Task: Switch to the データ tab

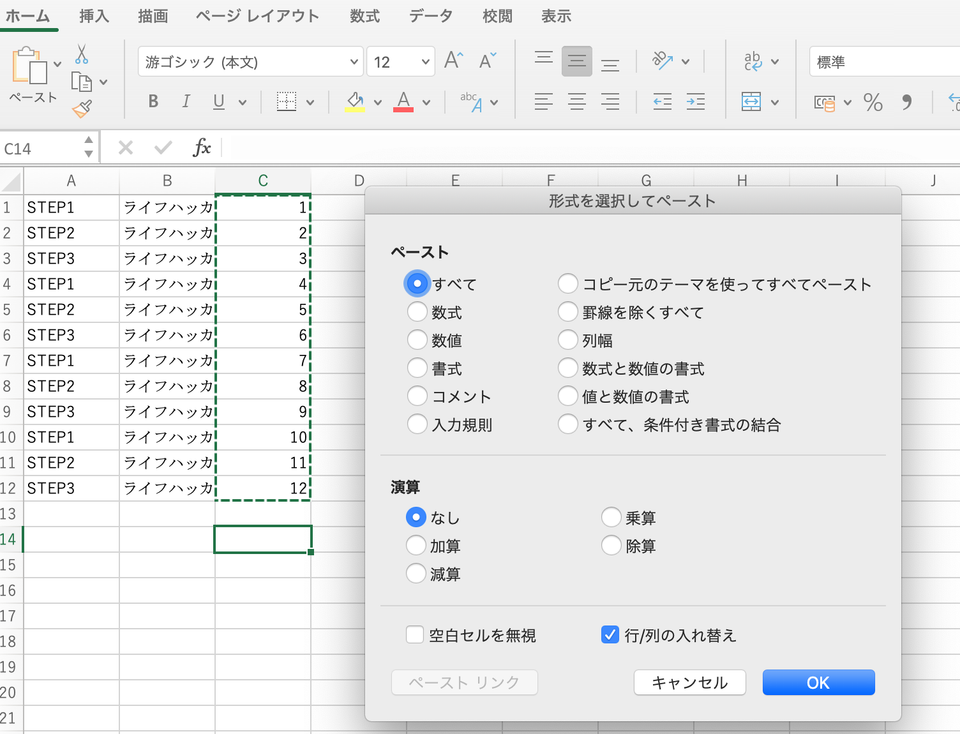Action: tap(431, 16)
